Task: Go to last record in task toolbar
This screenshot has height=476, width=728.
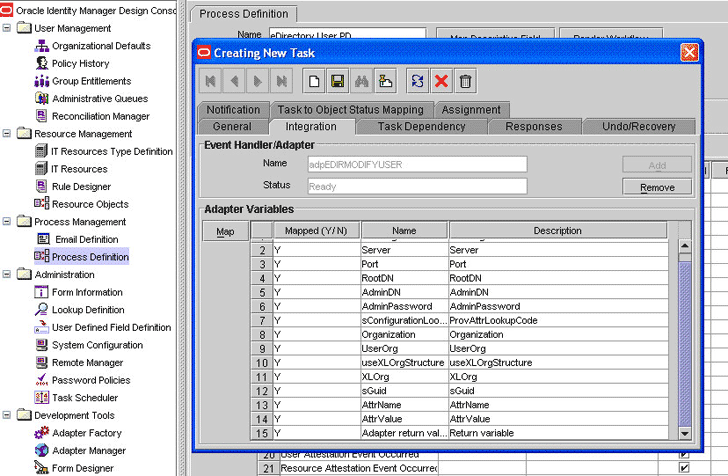Action: pyautogui.click(x=281, y=81)
